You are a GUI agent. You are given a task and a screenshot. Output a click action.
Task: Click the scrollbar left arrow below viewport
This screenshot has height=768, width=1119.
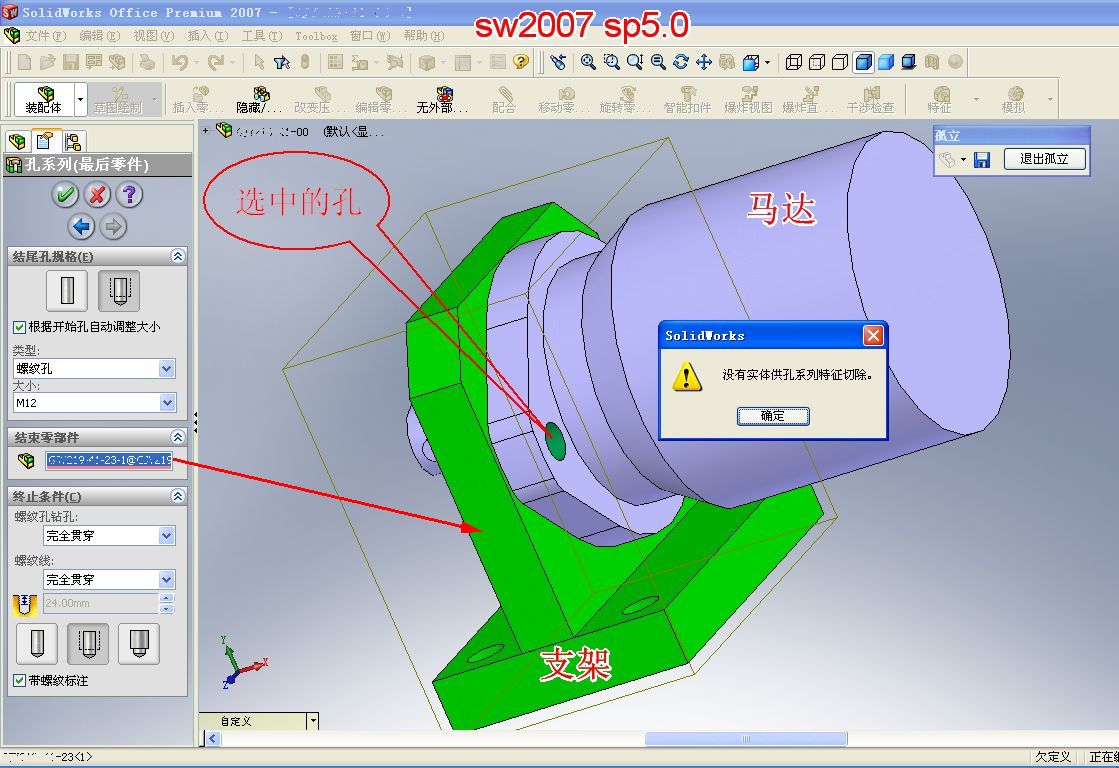[x=213, y=738]
